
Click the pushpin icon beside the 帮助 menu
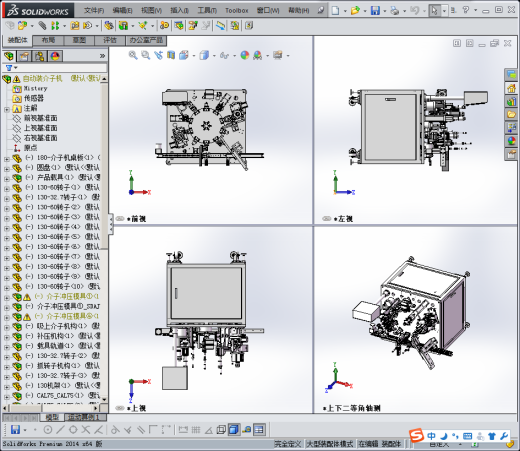click(321, 11)
